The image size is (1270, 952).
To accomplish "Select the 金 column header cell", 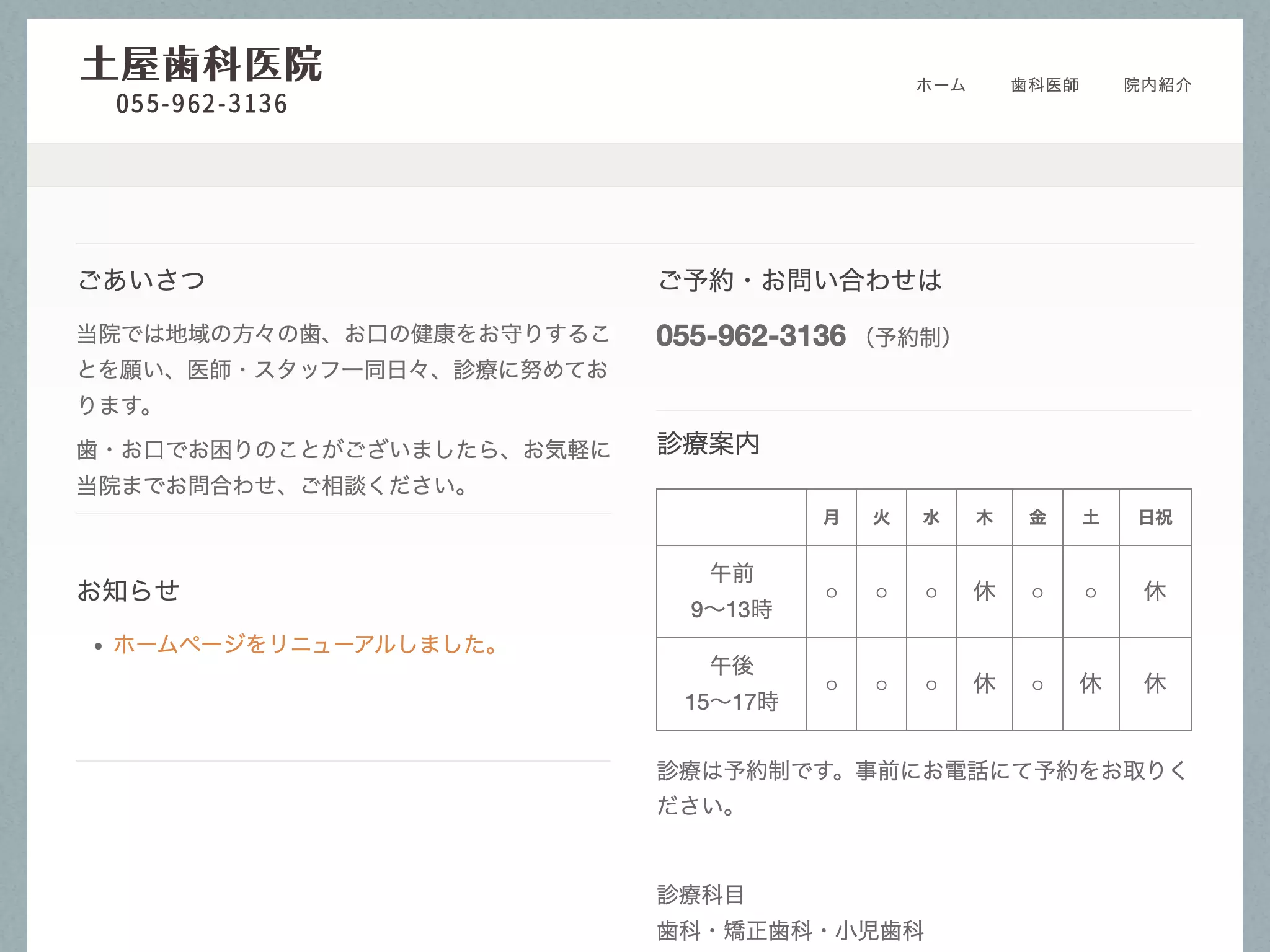I will [1037, 518].
